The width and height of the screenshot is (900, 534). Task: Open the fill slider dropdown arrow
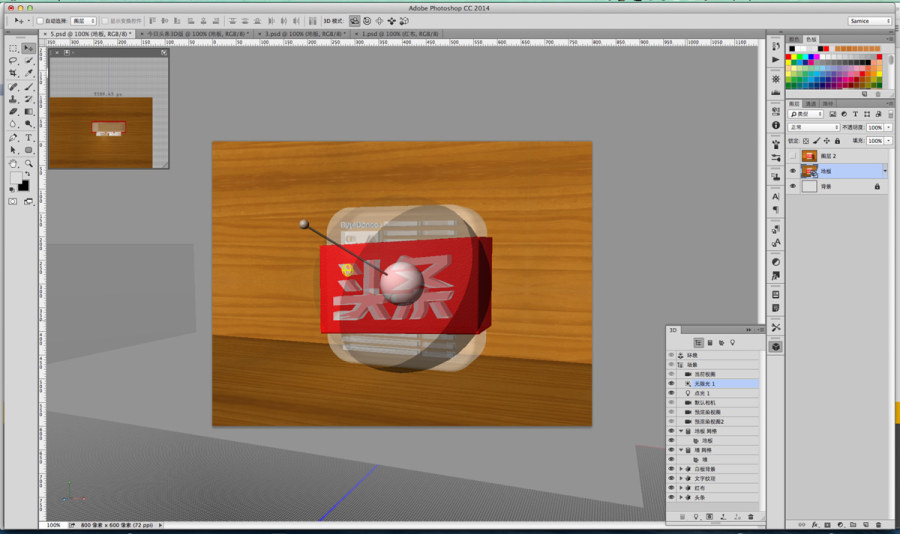pos(889,141)
